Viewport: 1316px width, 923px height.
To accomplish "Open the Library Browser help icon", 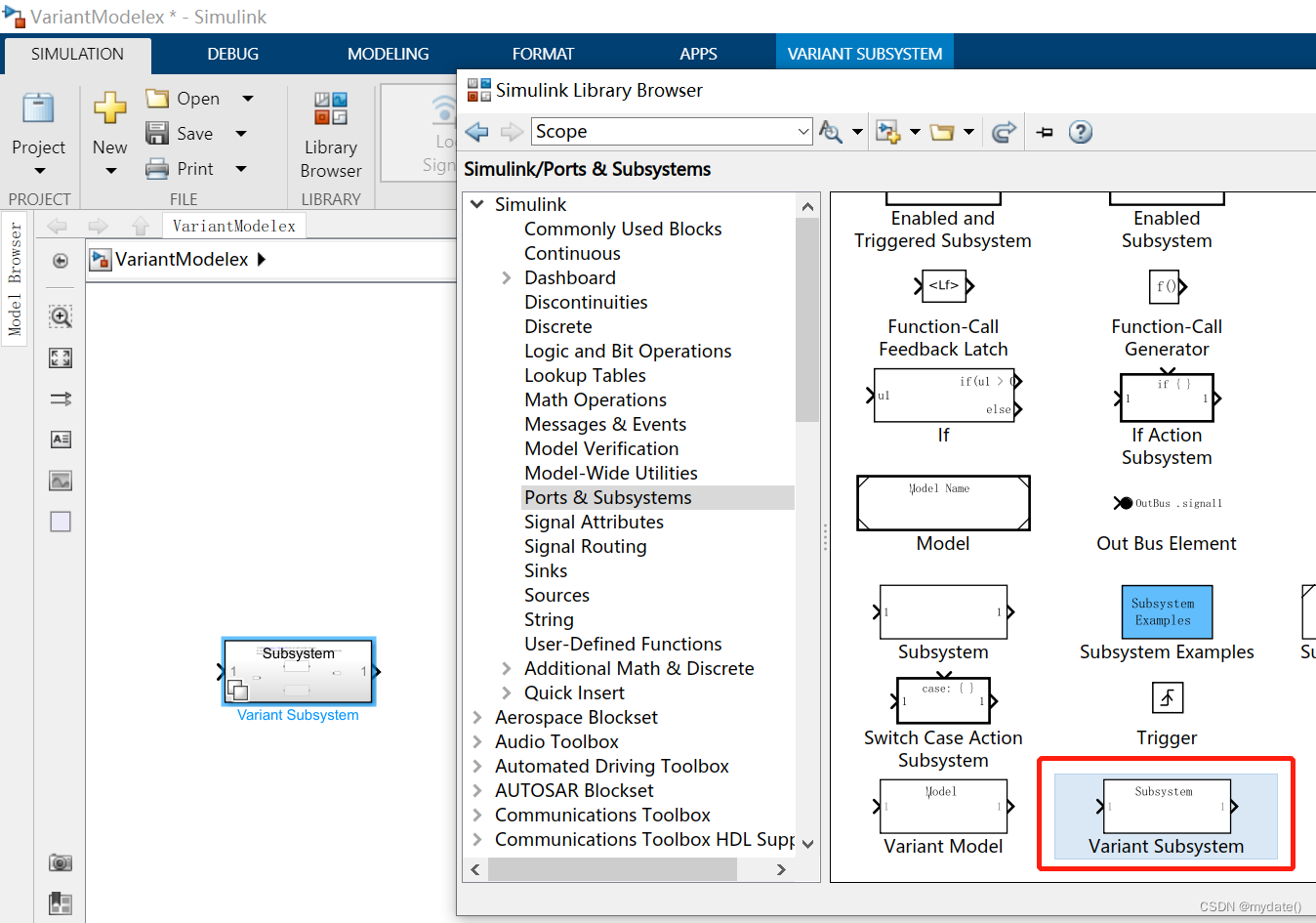I will 1080,132.
